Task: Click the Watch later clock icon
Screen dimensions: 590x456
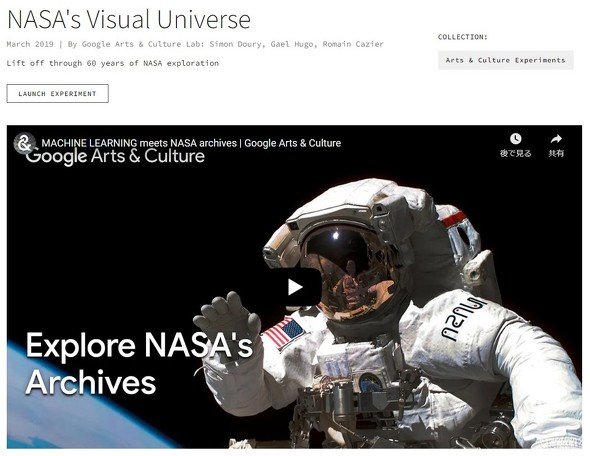Action: 515,139
